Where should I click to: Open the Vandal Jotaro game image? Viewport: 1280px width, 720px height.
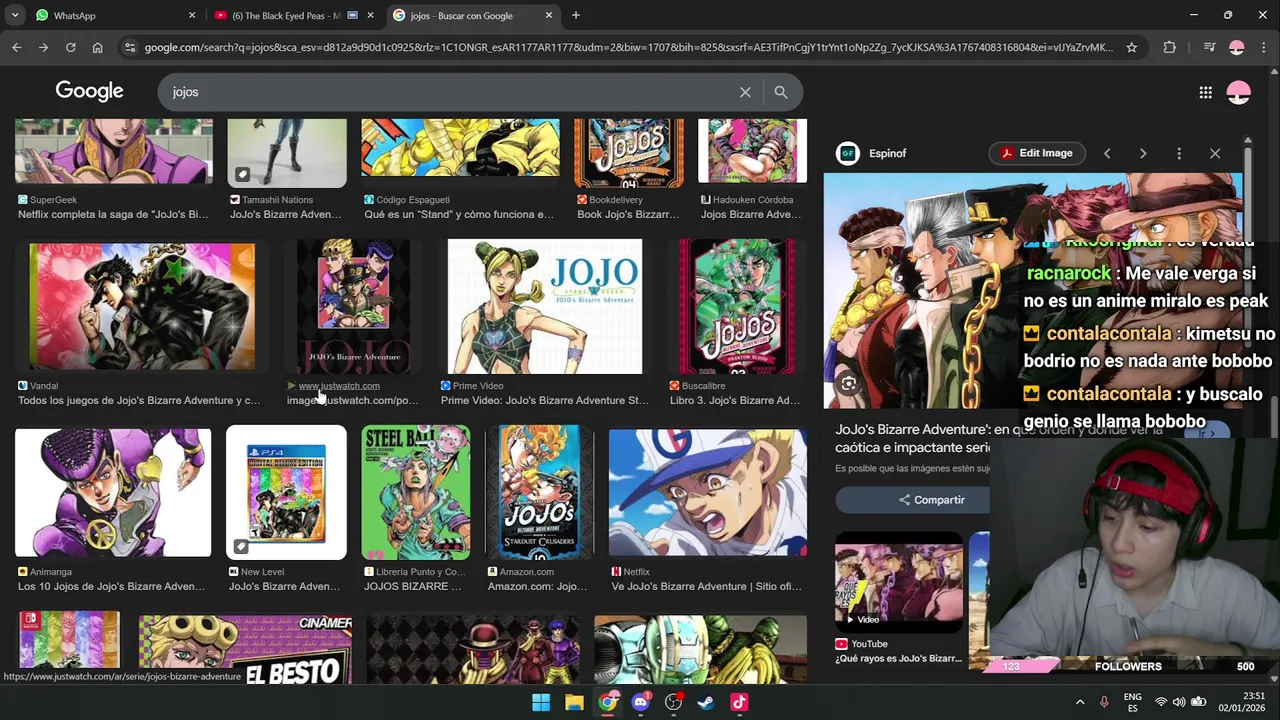pyautogui.click(x=142, y=306)
